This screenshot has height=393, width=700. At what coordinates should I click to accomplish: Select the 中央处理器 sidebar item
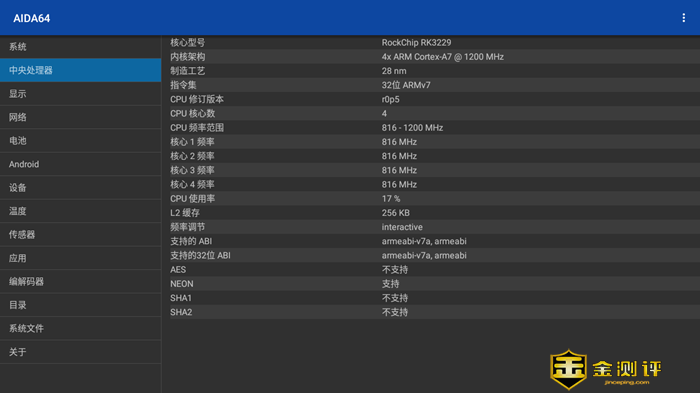(x=80, y=70)
